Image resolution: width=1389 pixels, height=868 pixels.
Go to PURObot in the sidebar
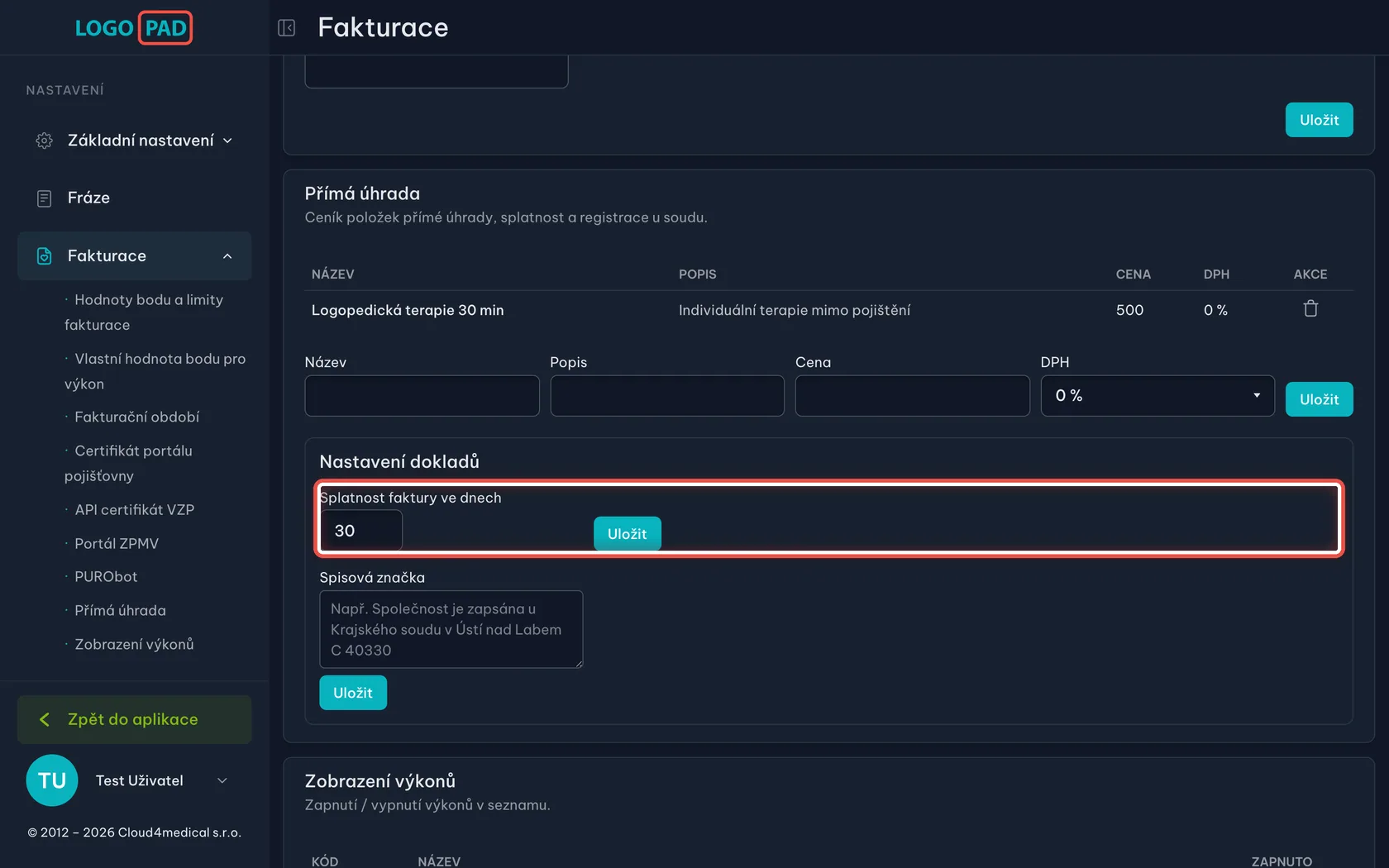pos(106,577)
